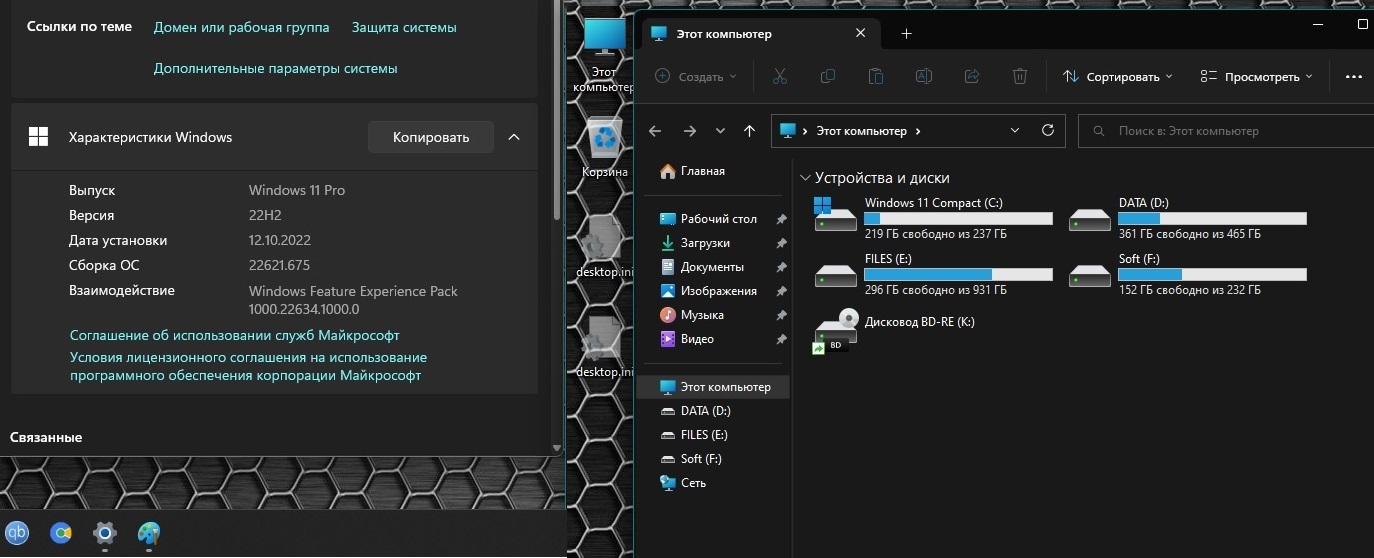Open Соглашение об использовании служб Майкрософт

coord(235,335)
